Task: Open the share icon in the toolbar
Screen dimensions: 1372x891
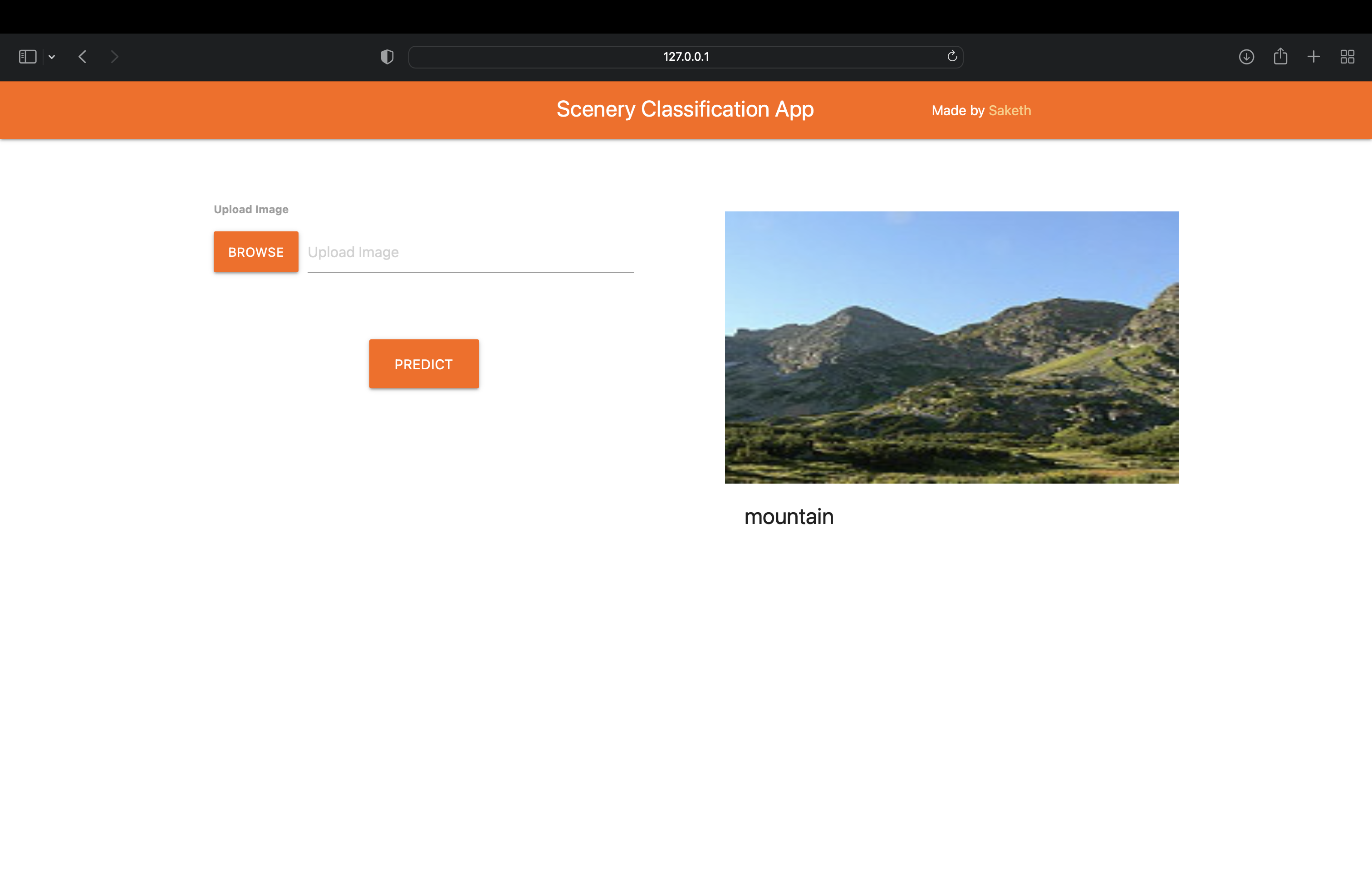Action: coord(1280,56)
